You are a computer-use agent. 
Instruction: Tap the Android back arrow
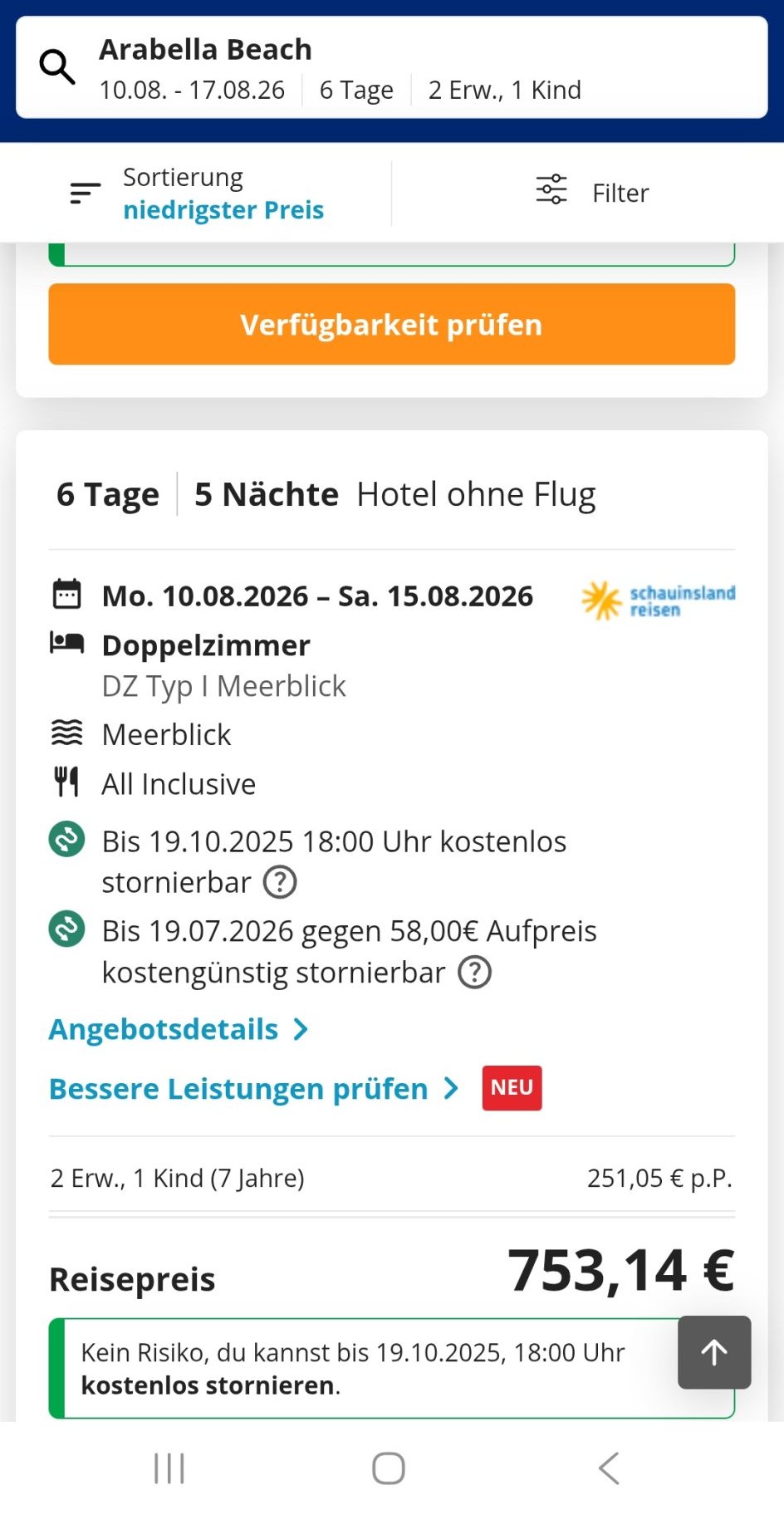tap(609, 1468)
